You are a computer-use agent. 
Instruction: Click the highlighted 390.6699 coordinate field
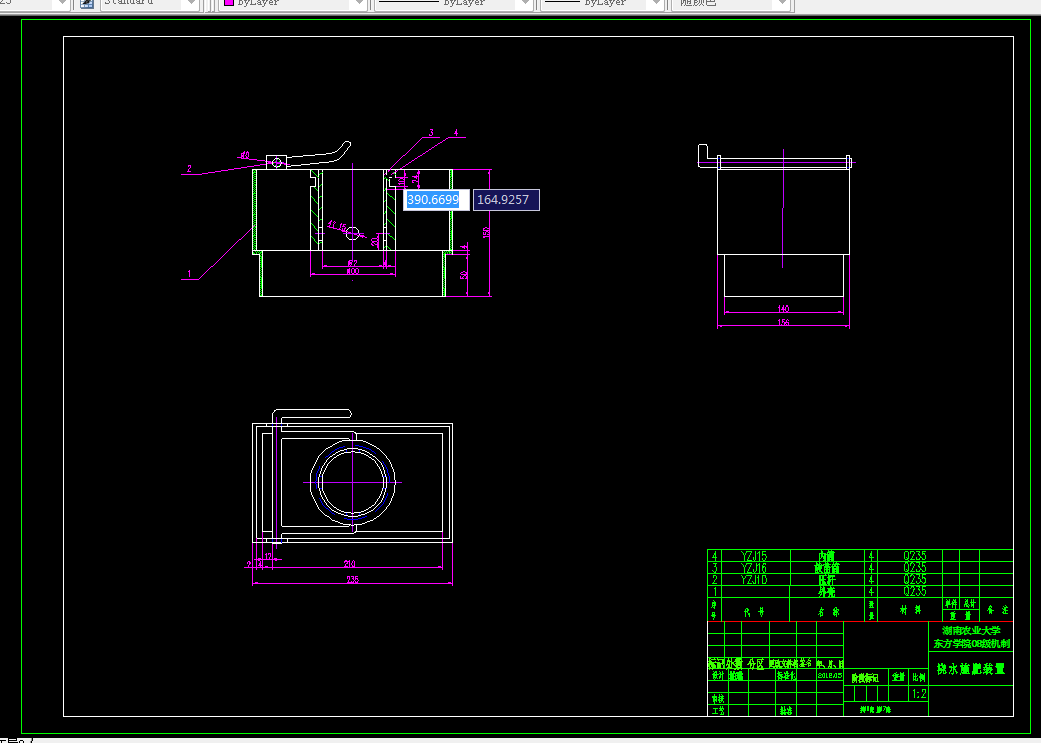(436, 199)
